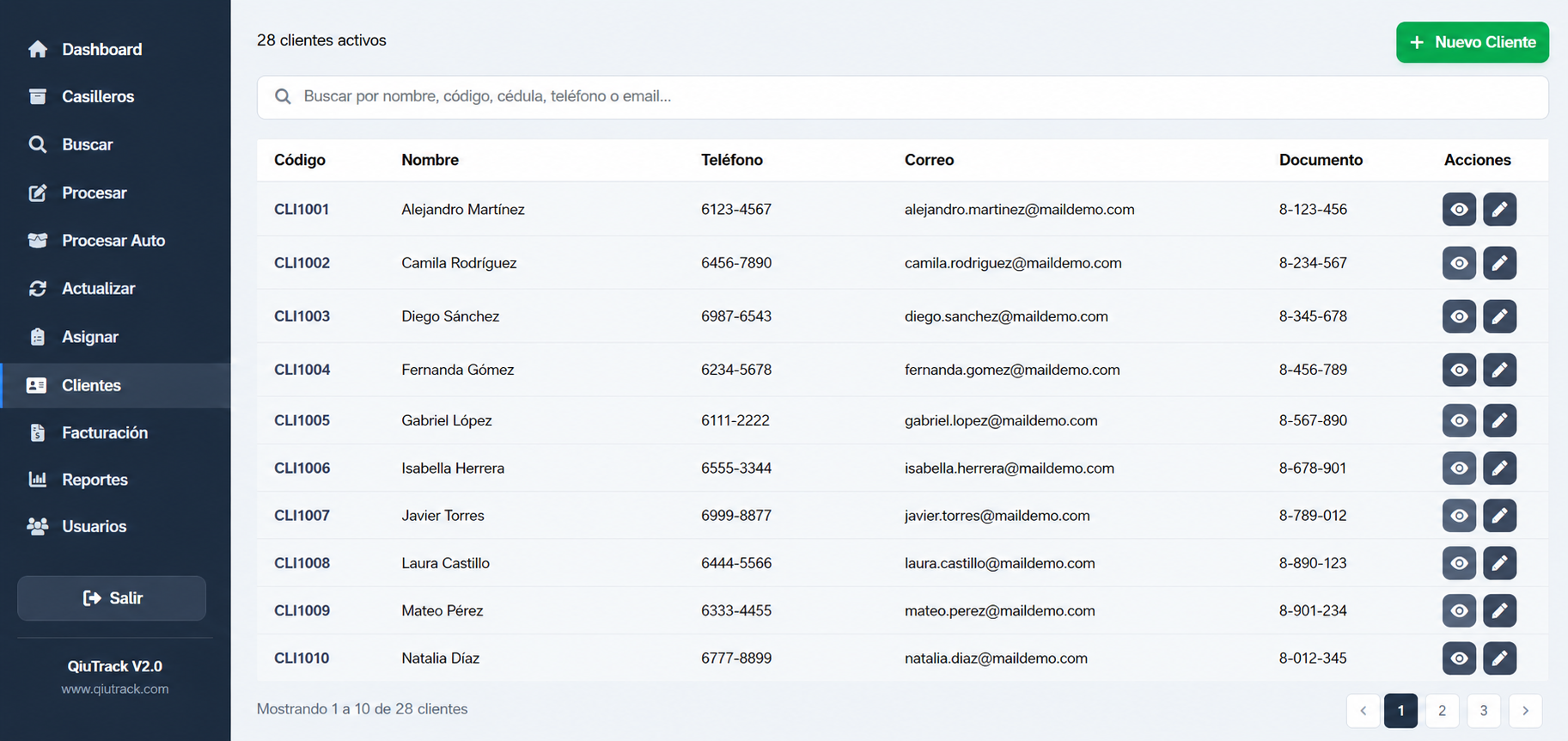Screen dimensions: 1568x741
Task: Click the name Mateo Pérez
Action: click(442, 610)
